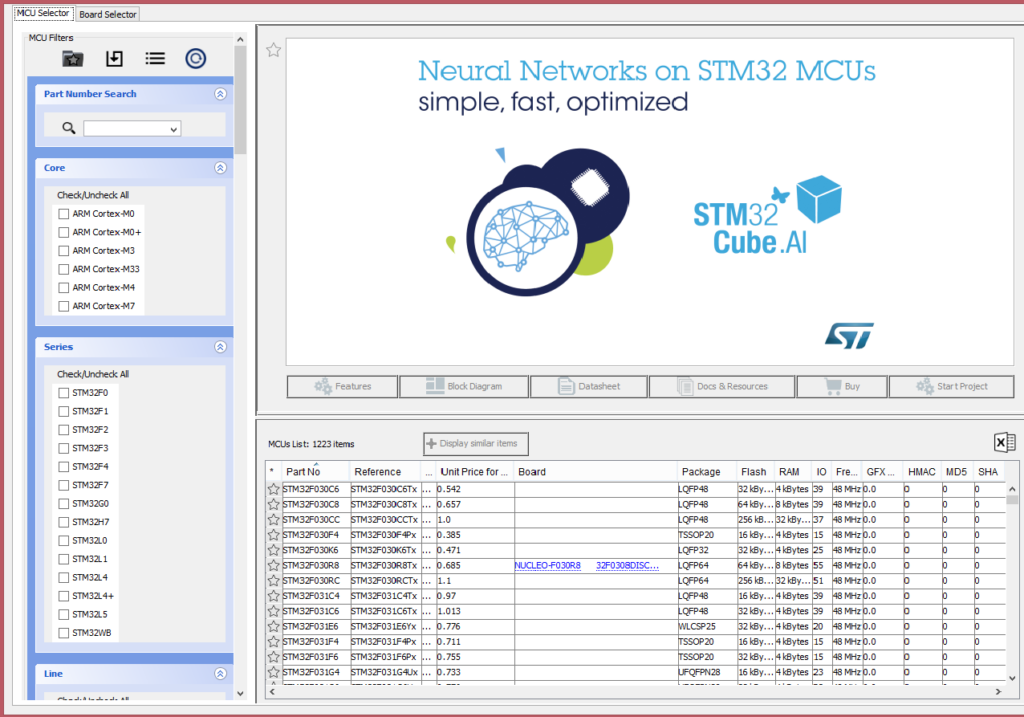Click the favorite star beside the banner
This screenshot has height=717, width=1024.
[273, 50]
